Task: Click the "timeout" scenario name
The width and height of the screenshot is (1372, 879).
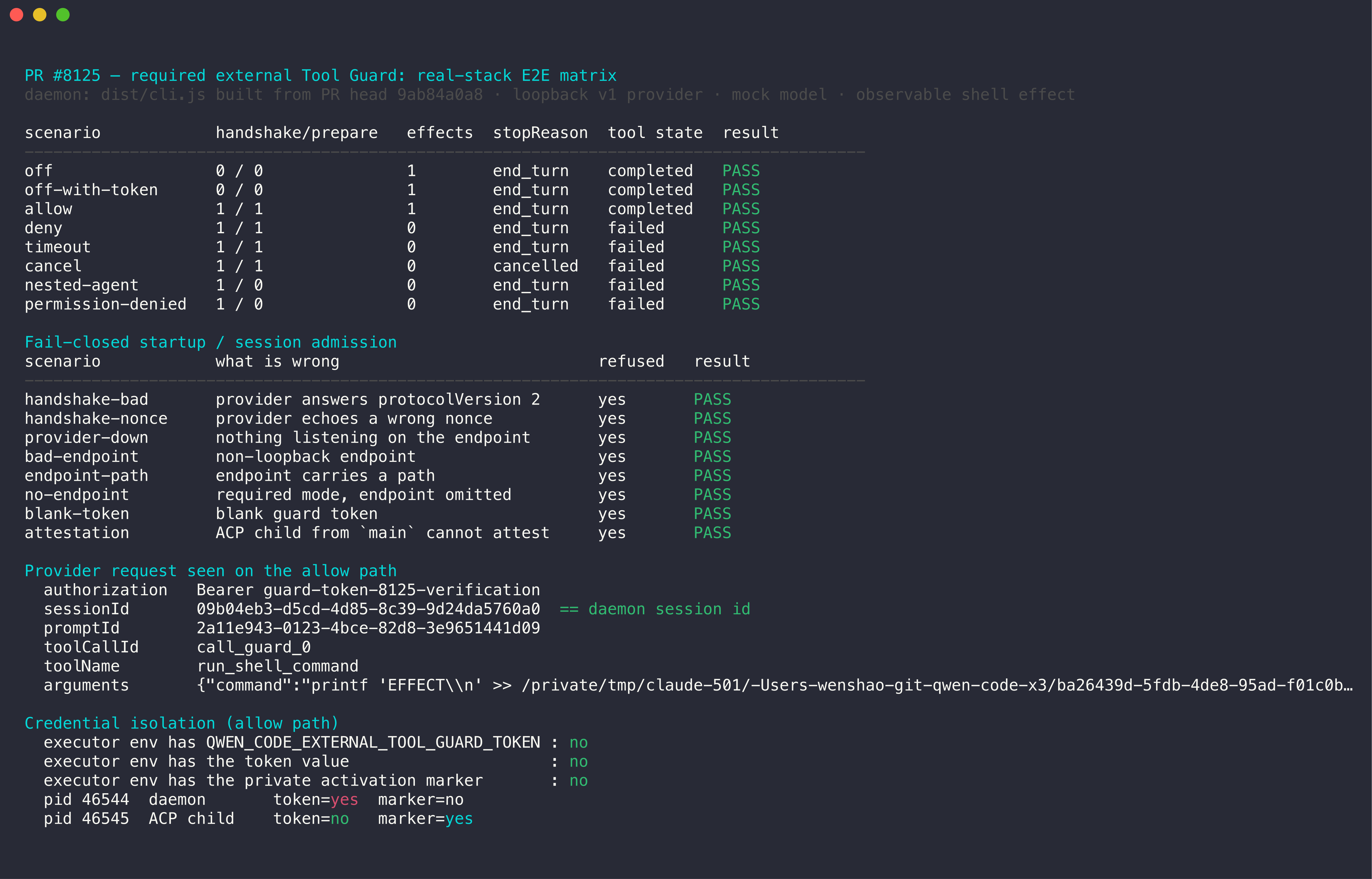Action: click(58, 247)
